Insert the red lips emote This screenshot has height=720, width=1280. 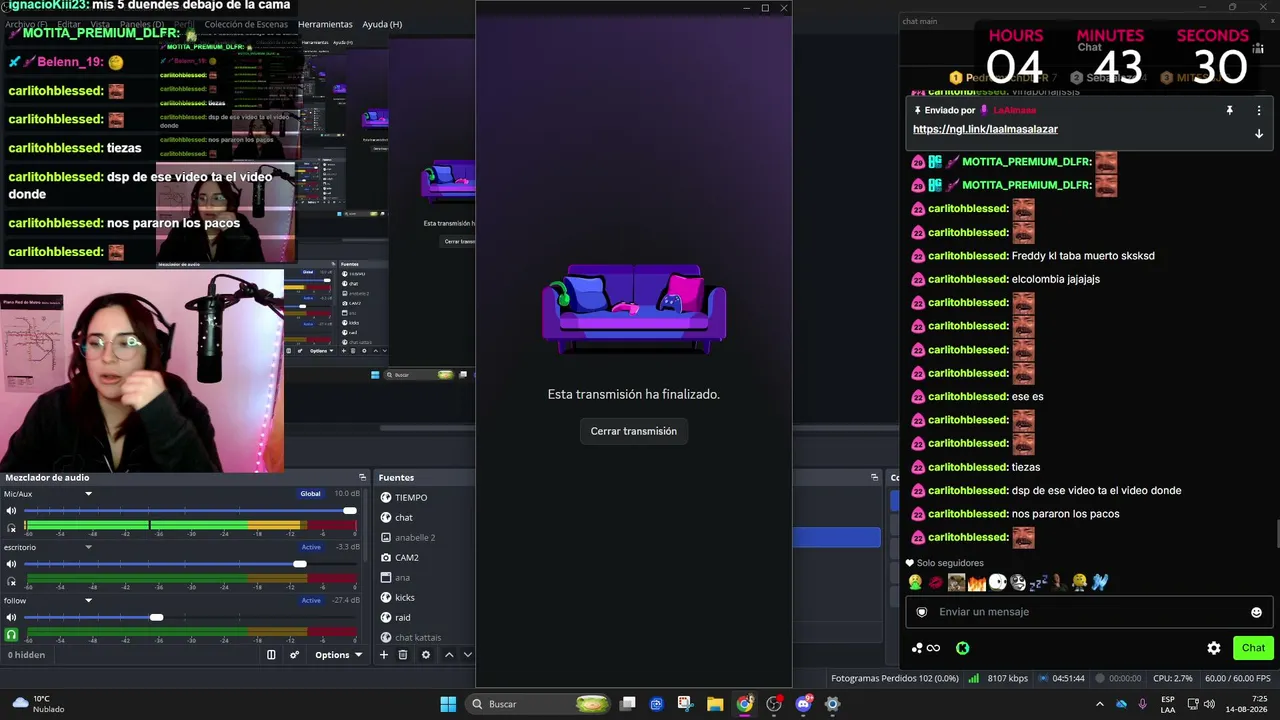coord(936,582)
